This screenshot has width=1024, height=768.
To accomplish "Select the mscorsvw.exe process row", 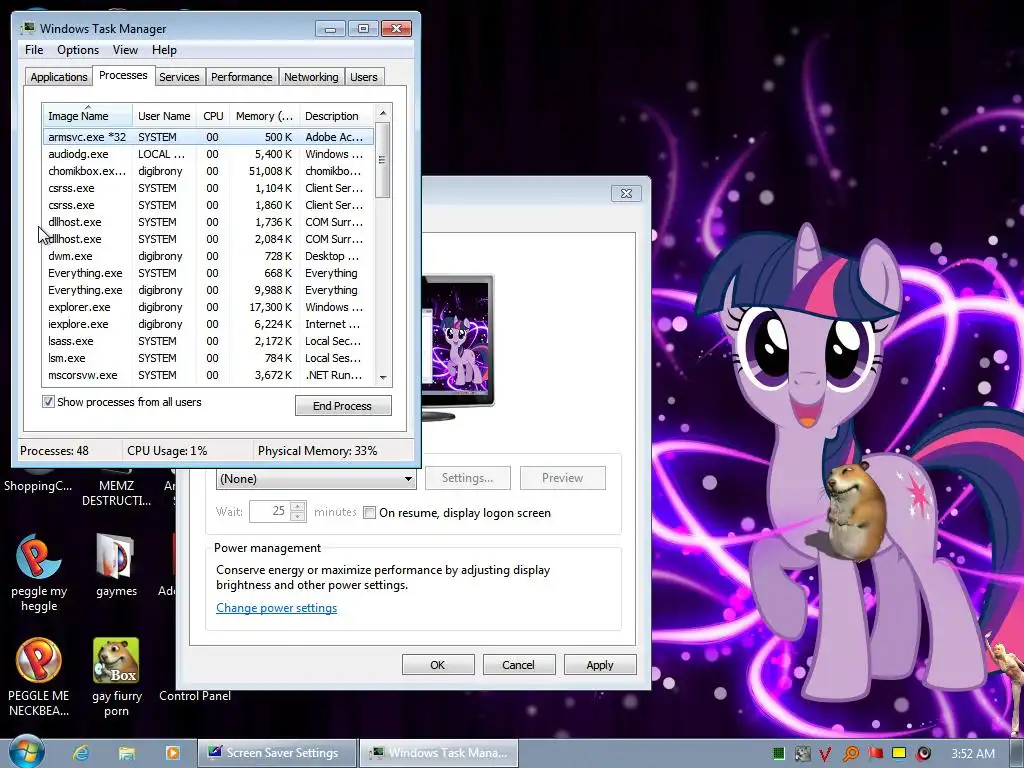I will pyautogui.click(x=209, y=375).
